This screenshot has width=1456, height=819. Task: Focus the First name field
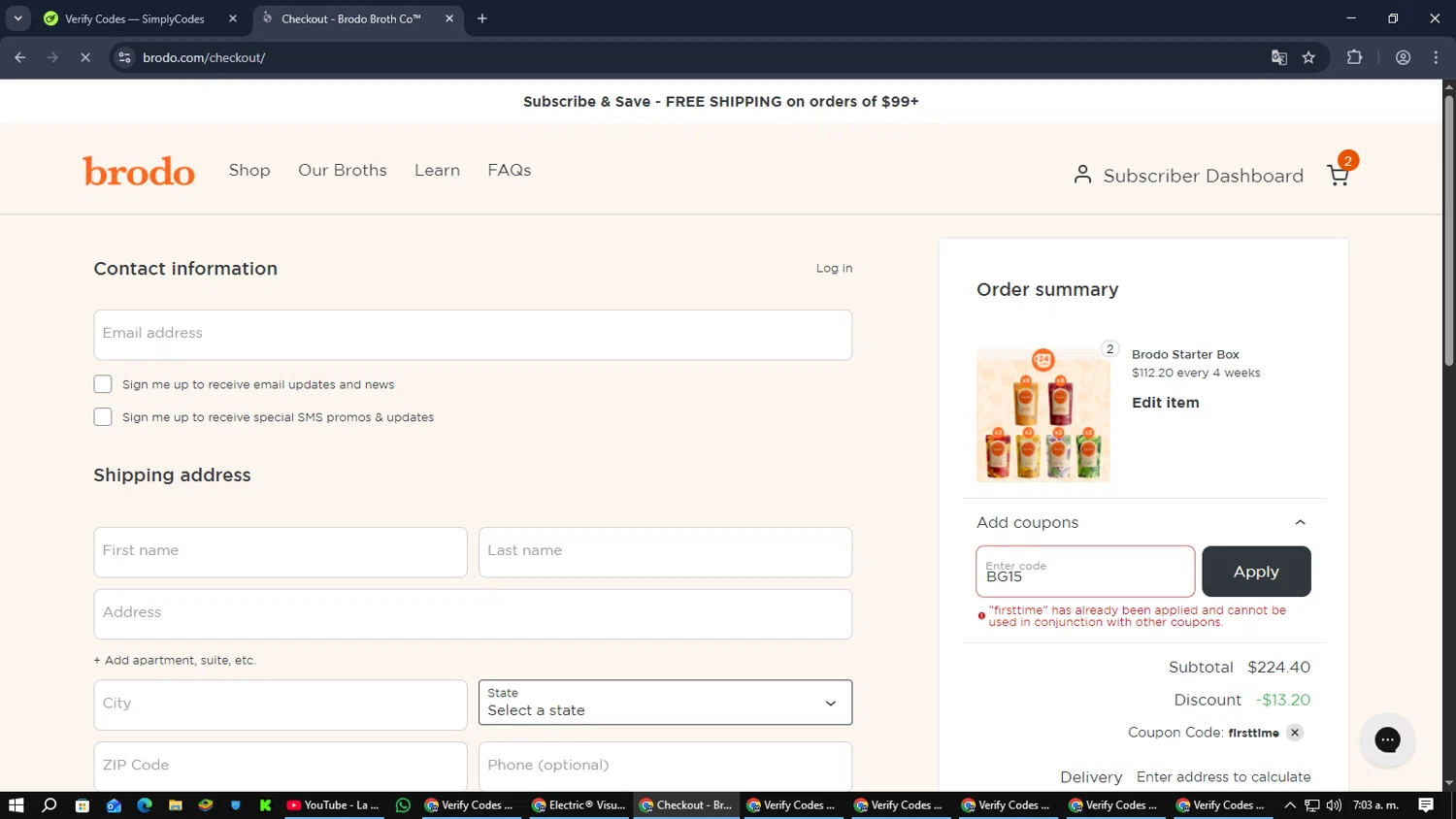point(281,552)
